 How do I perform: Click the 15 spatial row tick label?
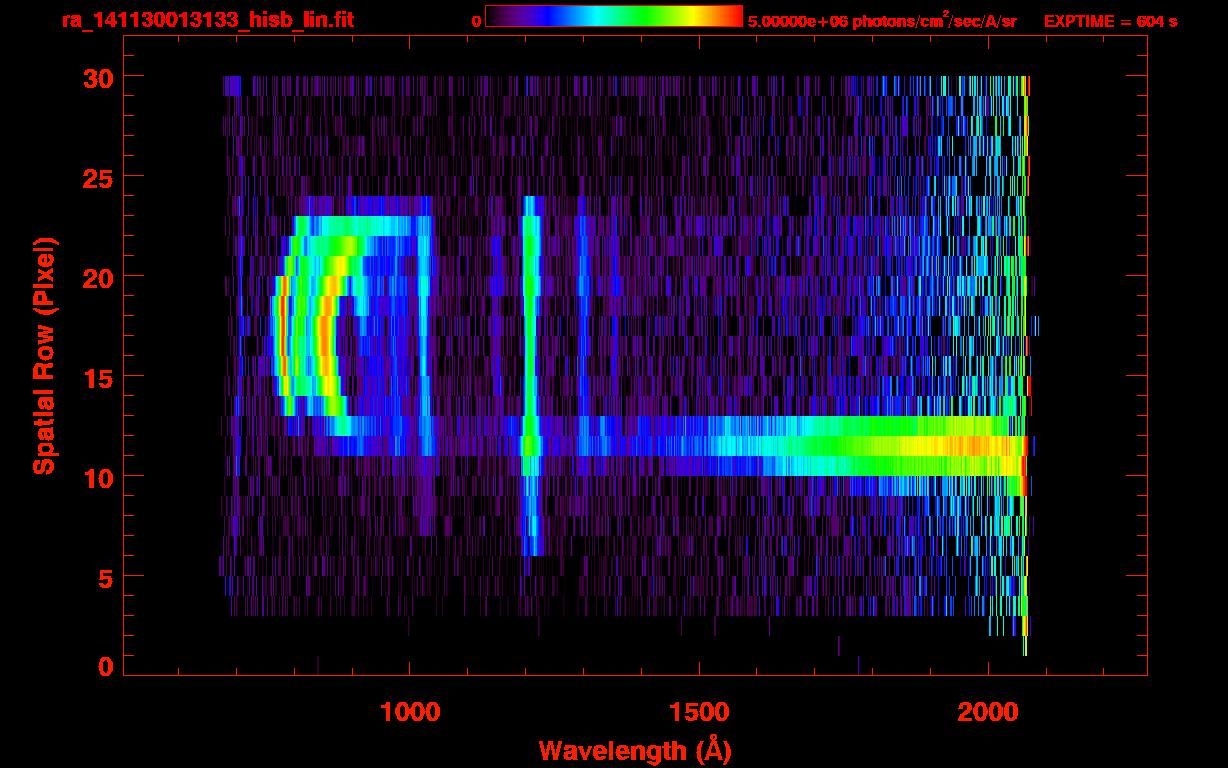click(x=96, y=377)
